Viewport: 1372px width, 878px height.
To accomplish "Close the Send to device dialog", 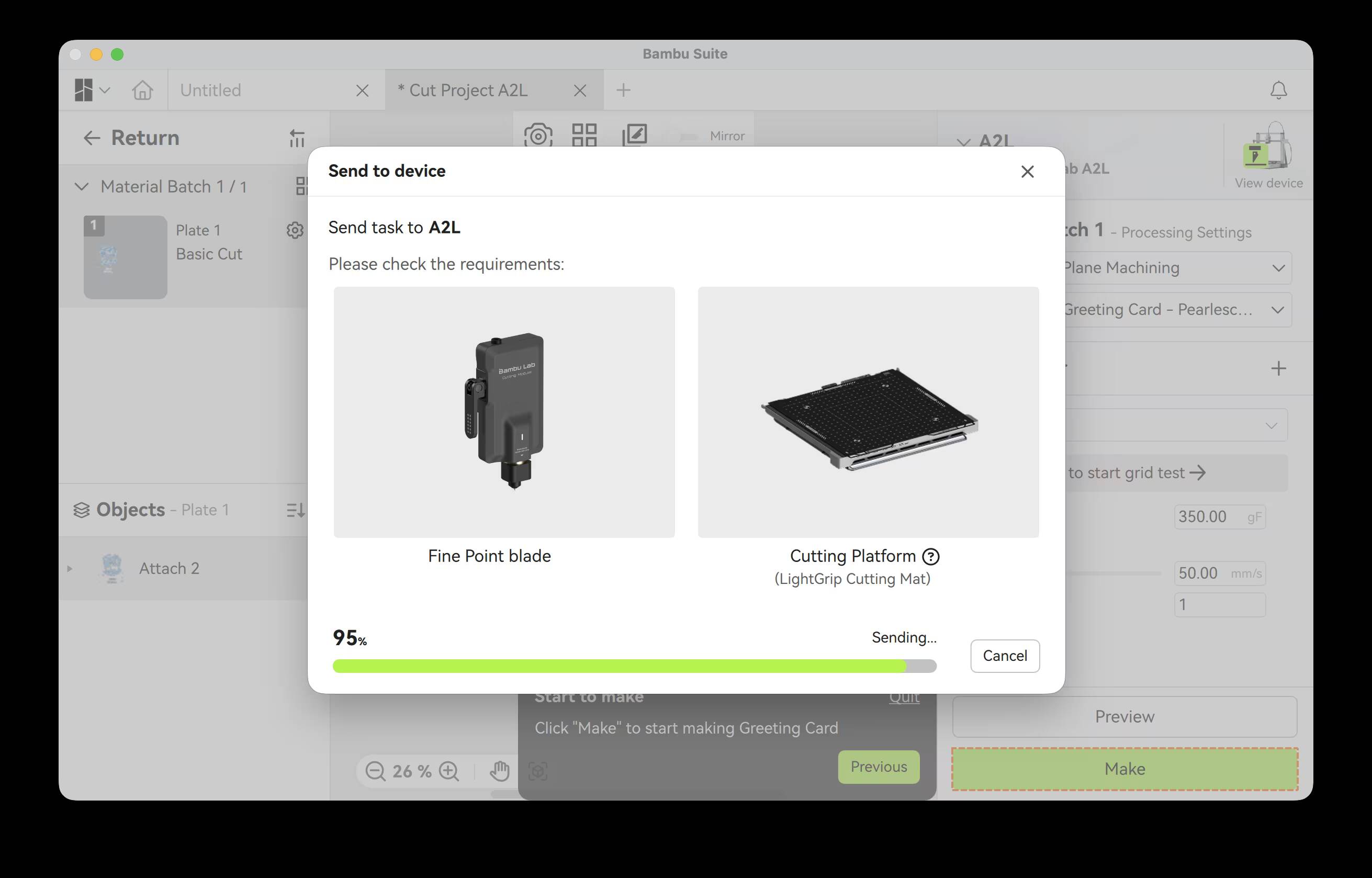I will [1027, 172].
